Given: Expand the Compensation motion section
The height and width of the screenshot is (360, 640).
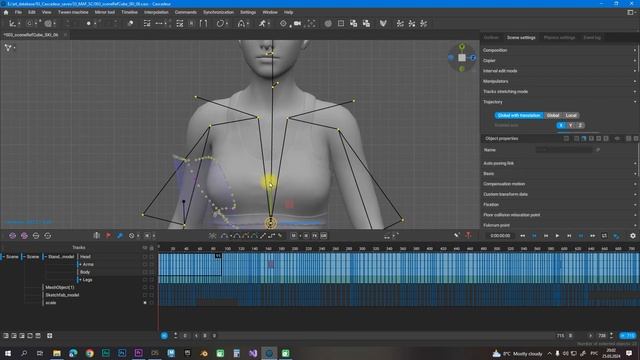Looking at the screenshot, I should click(559, 184).
